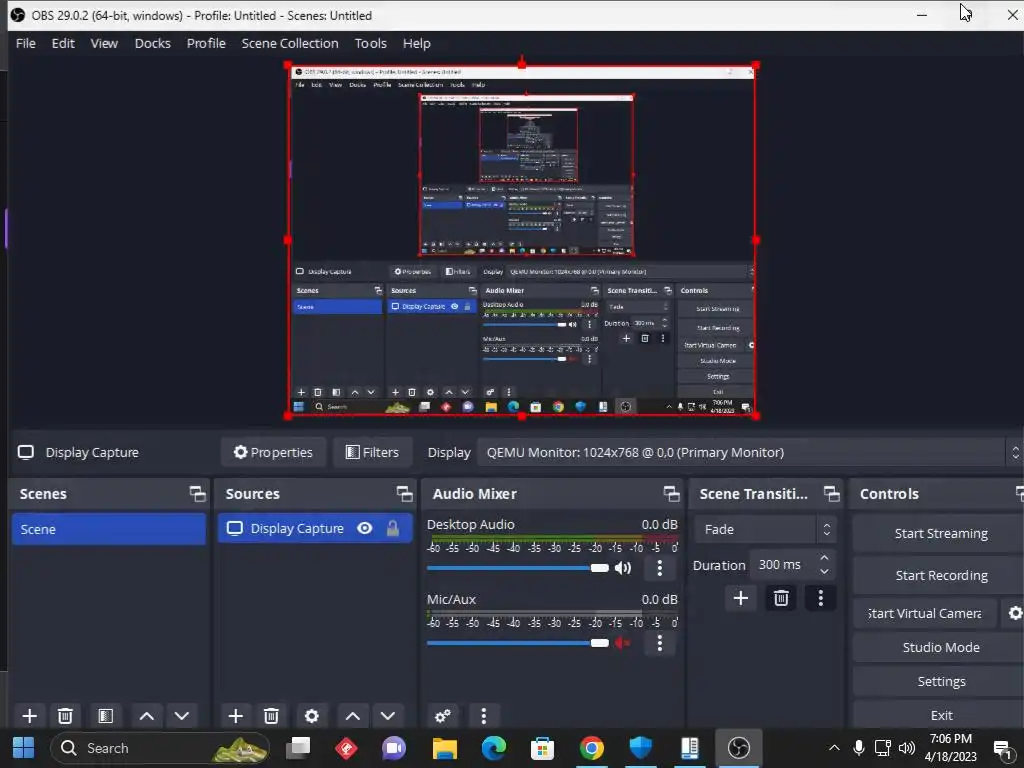This screenshot has width=1024, height=768.
Task: Click the Filters button in source toolbar
Action: click(372, 452)
